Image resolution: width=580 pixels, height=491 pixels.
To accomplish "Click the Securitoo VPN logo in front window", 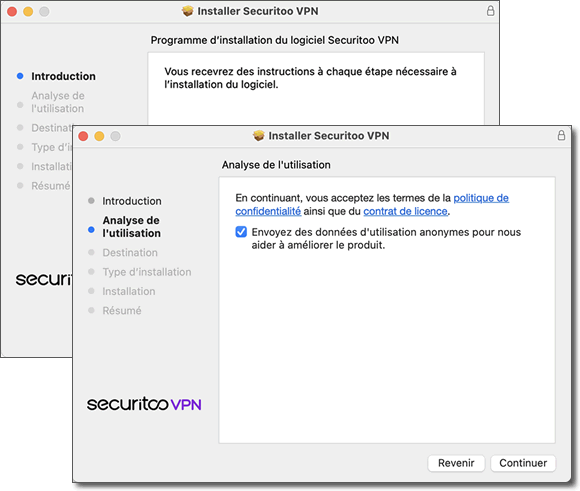I will [144, 404].
